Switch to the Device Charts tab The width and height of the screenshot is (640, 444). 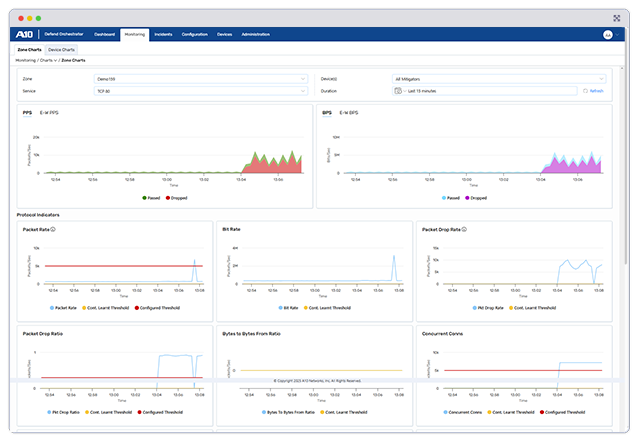point(62,48)
